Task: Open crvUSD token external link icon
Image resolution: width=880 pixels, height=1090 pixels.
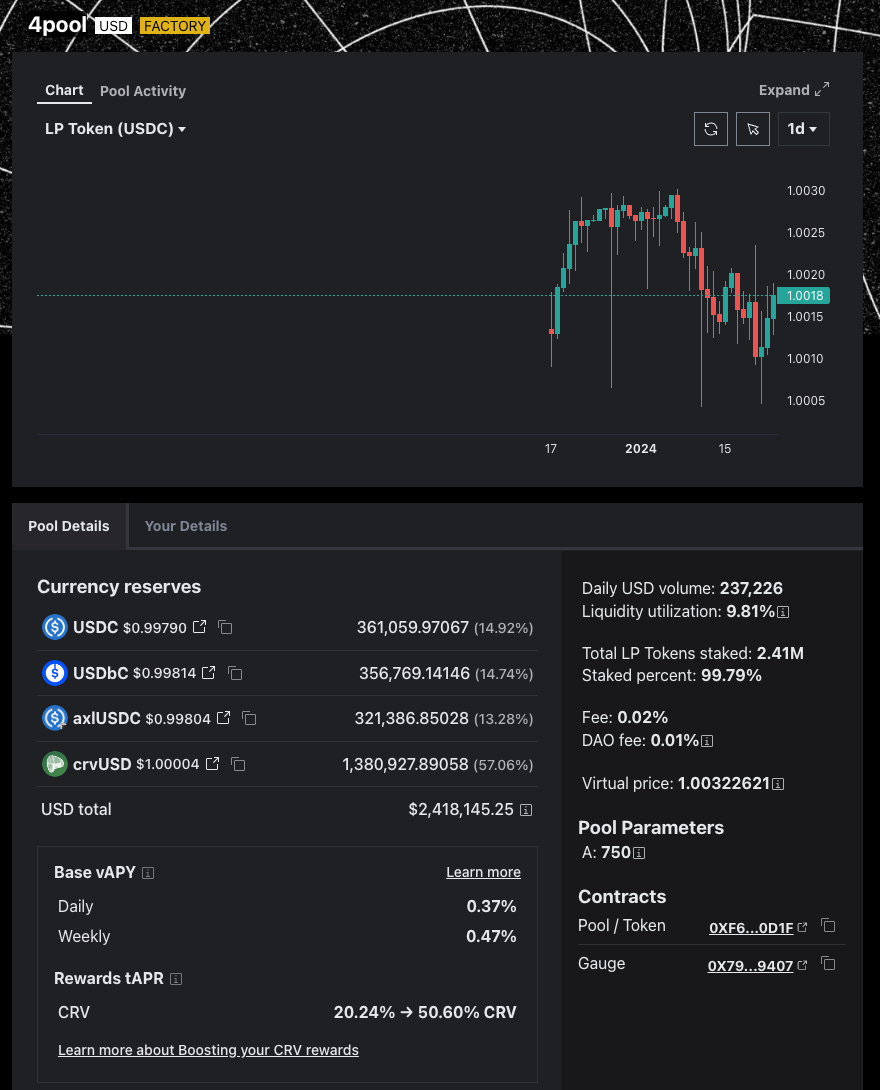Action: pos(213,763)
